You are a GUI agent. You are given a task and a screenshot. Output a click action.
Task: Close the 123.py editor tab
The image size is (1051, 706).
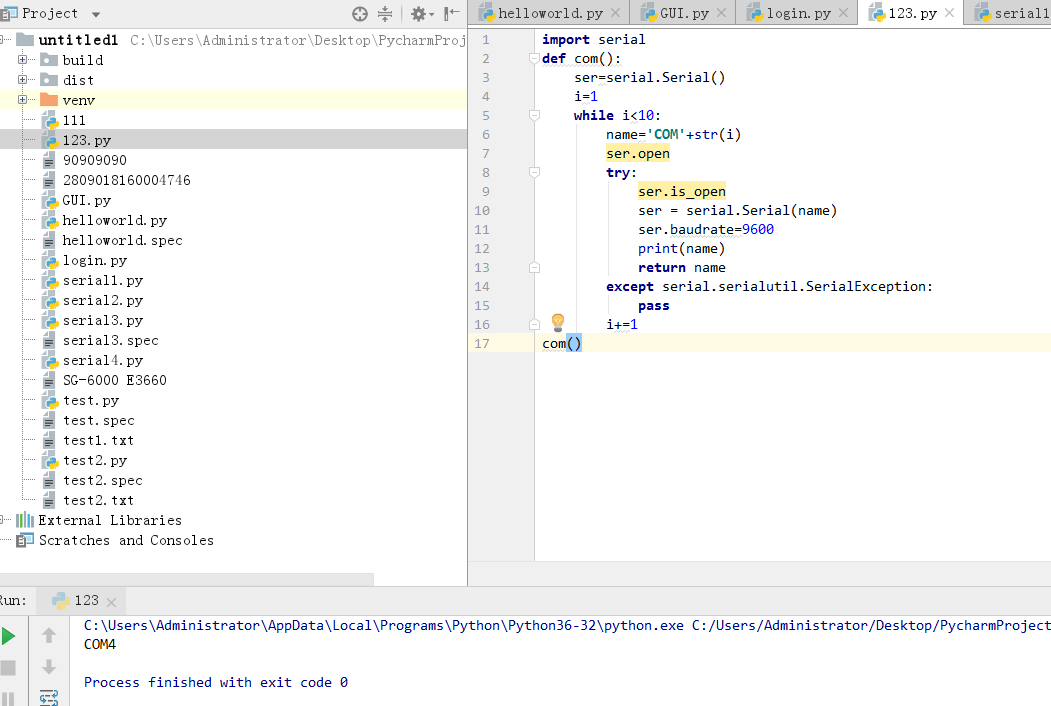[x=950, y=13]
